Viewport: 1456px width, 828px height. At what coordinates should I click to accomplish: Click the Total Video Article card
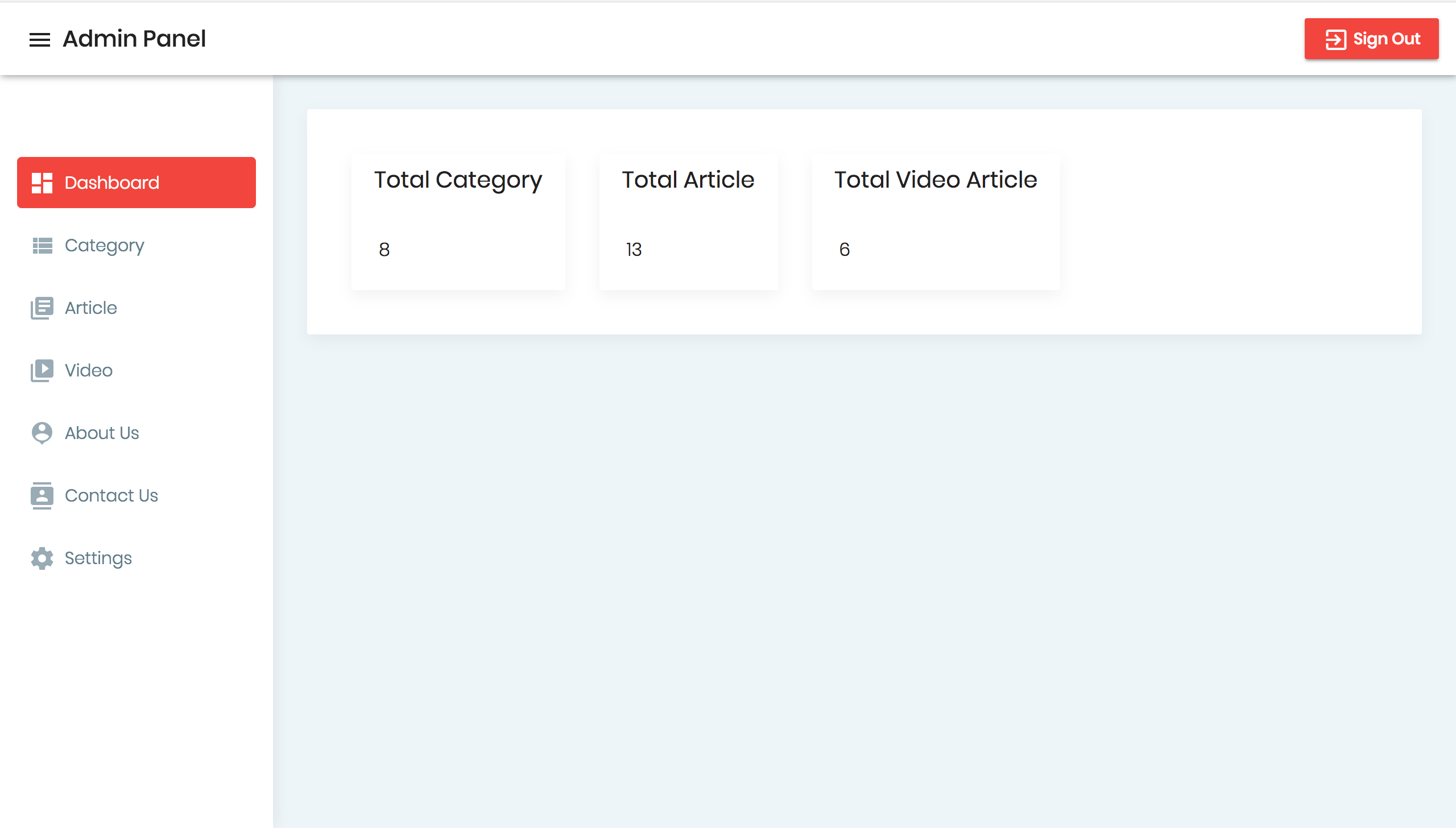point(936,222)
